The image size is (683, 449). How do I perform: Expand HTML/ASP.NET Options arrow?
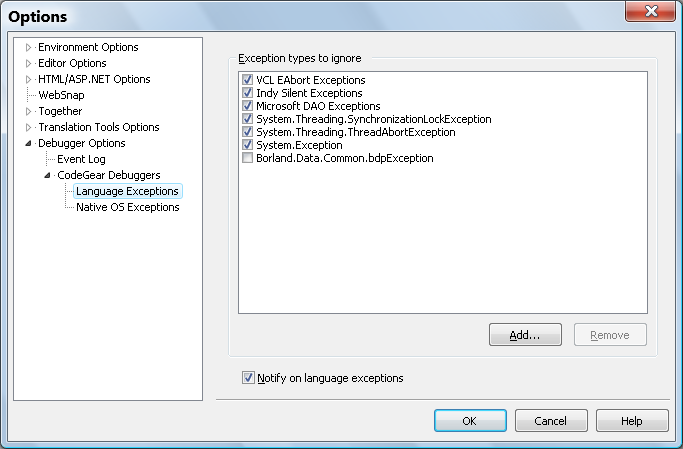(x=28, y=79)
